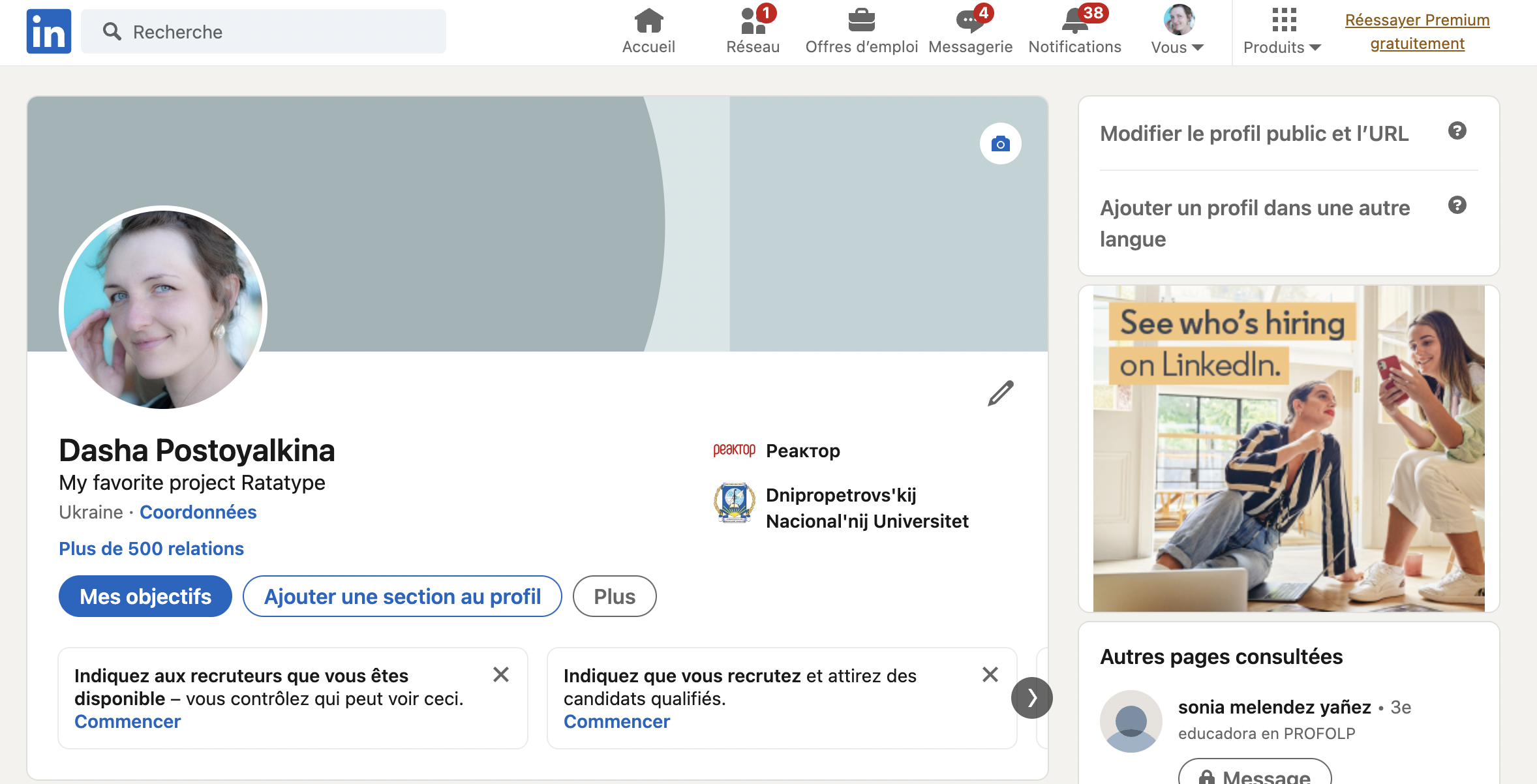Click help icon beside Modifier le profil public
This screenshot has width=1537, height=784.
click(1457, 131)
